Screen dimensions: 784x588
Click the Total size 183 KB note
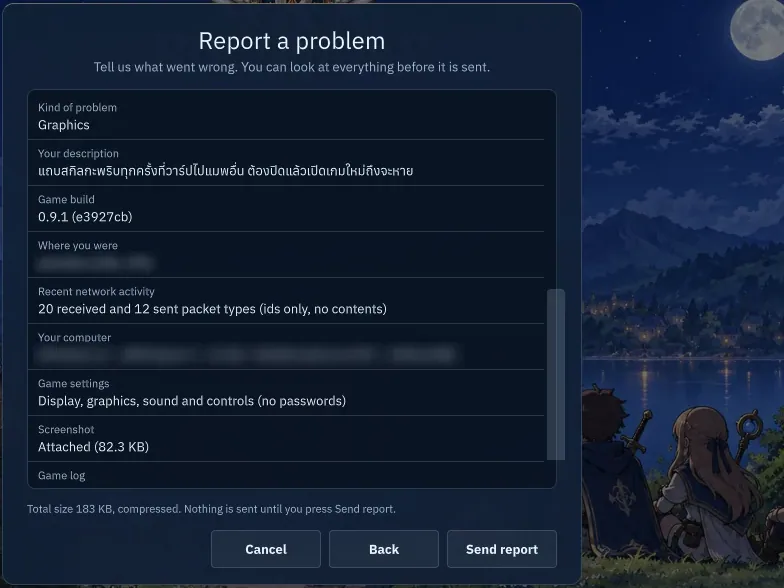[212, 509]
